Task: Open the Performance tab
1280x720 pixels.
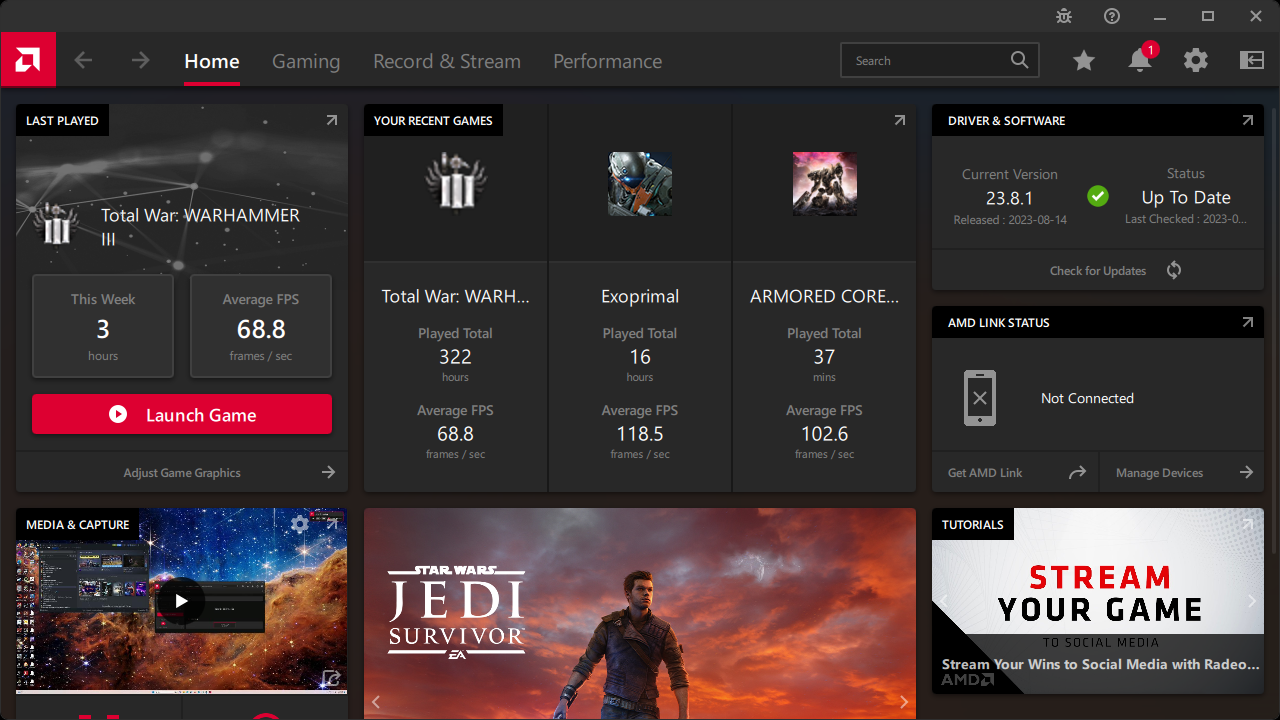Action: point(608,61)
